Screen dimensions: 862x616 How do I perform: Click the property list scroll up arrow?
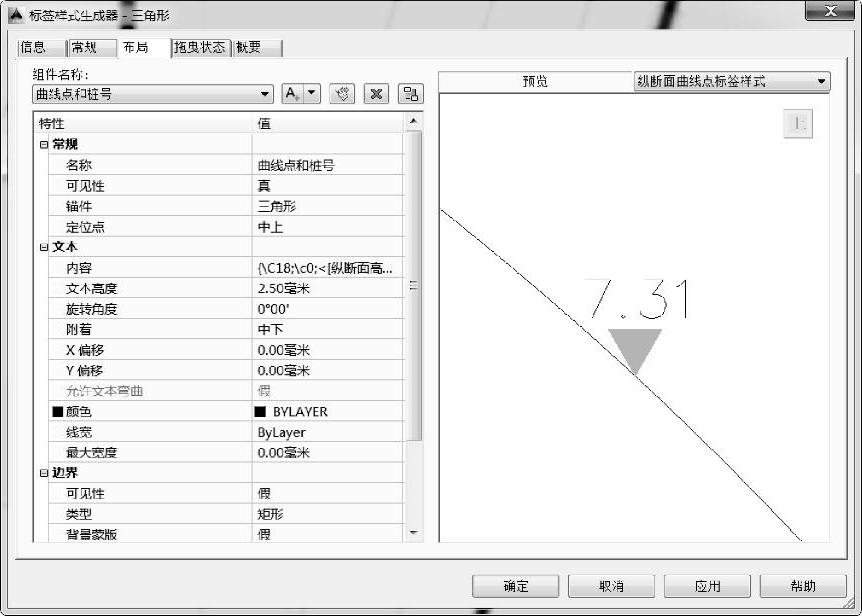coord(413,121)
